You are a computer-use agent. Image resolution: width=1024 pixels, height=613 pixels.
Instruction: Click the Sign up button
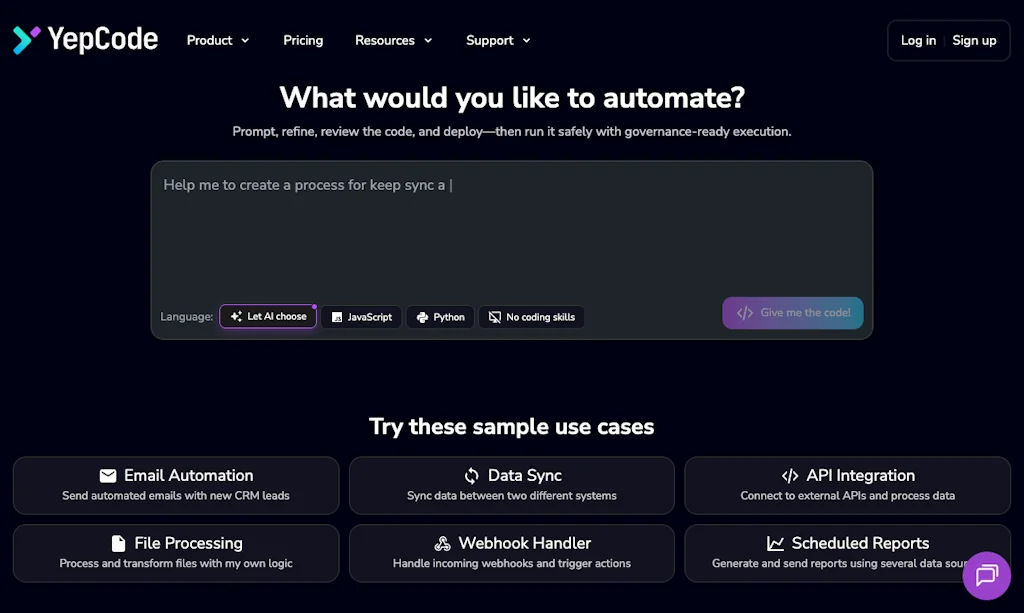(x=974, y=40)
